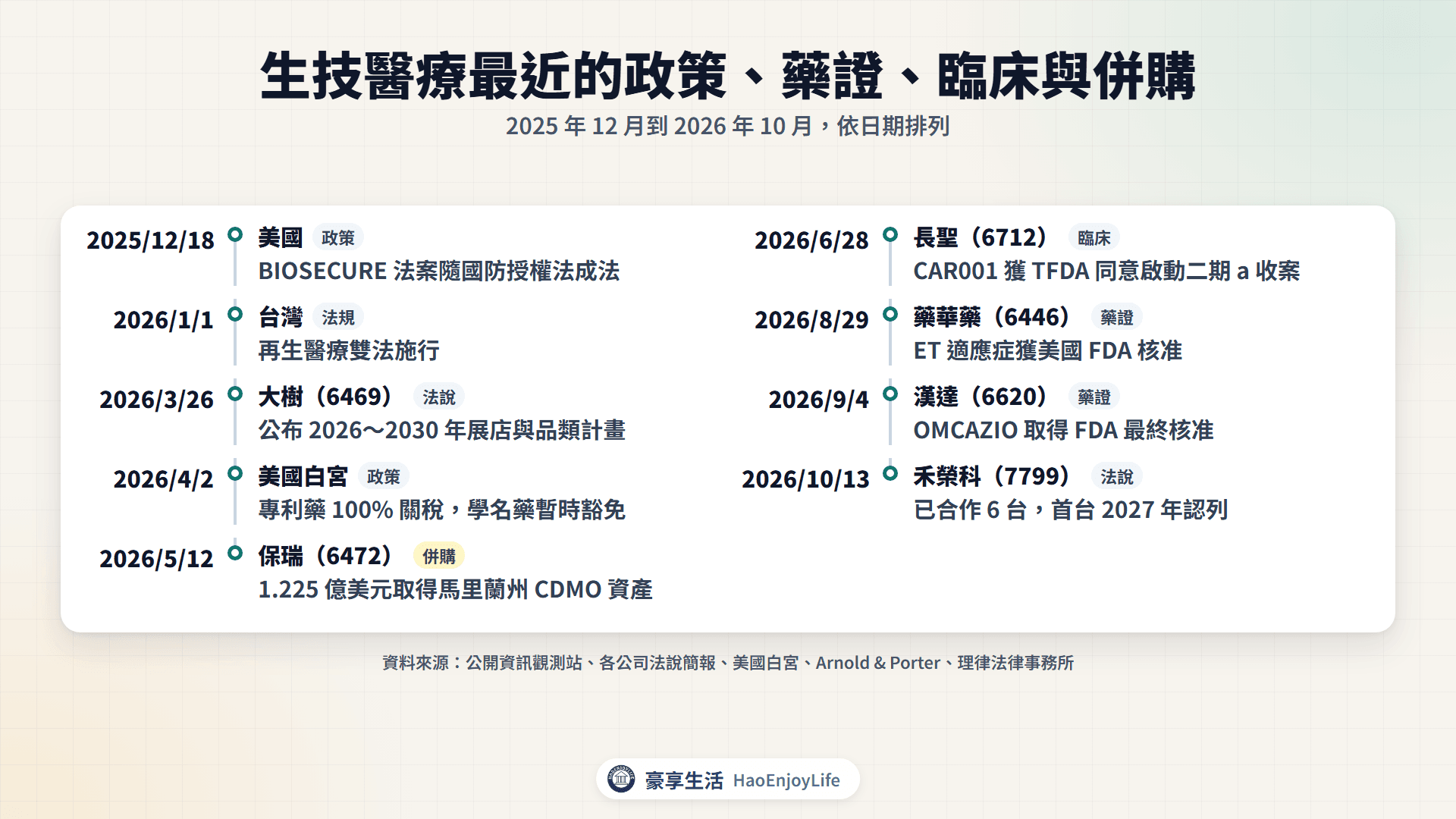Viewport: 1456px width, 819px height.
Task: Click '公布 2026～2030 年展店與品類計畫'
Action: (442, 431)
